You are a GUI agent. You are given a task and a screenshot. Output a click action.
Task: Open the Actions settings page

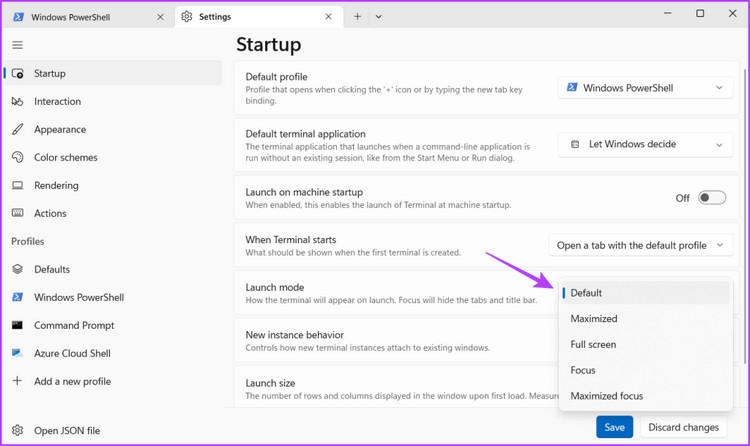(113, 213)
